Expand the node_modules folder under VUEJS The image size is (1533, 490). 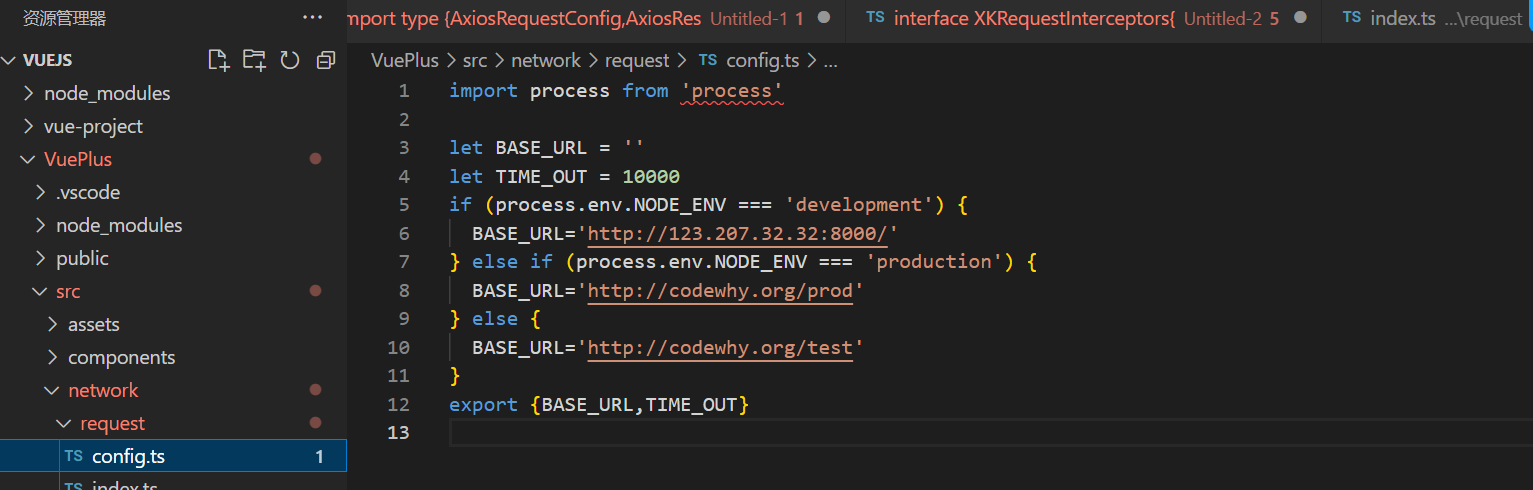[x=106, y=93]
